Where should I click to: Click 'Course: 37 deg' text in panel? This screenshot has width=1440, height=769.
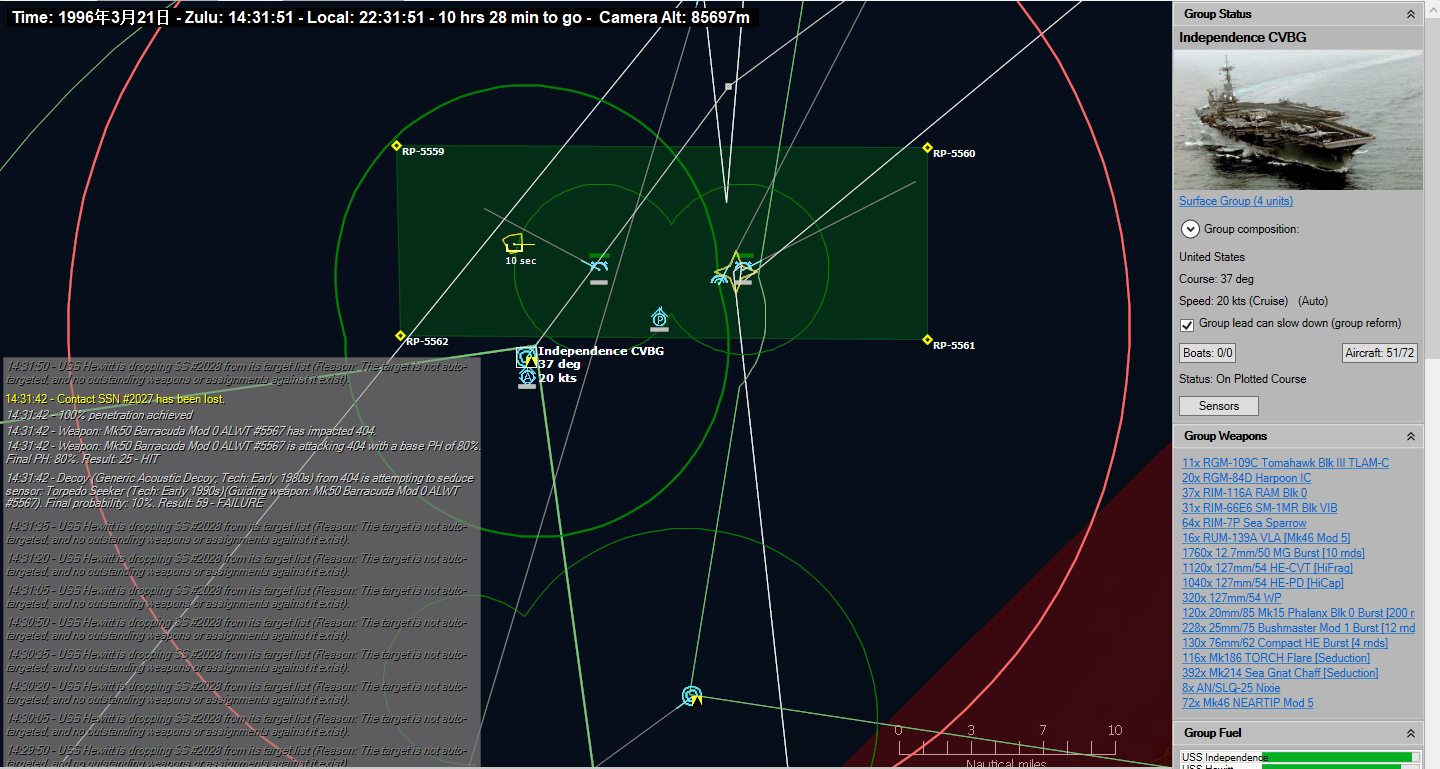click(1216, 279)
